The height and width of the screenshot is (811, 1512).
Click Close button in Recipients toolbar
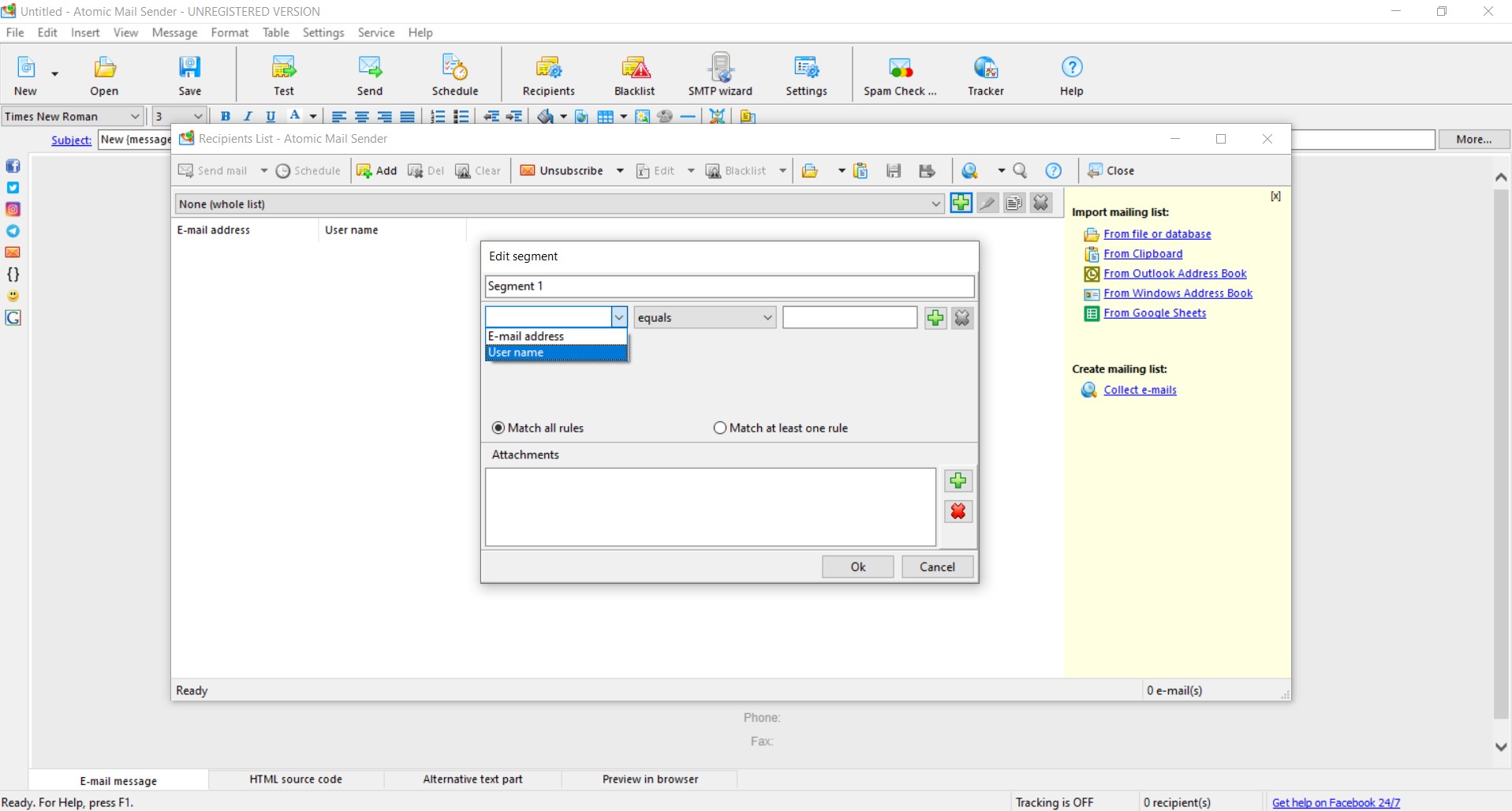point(1111,170)
